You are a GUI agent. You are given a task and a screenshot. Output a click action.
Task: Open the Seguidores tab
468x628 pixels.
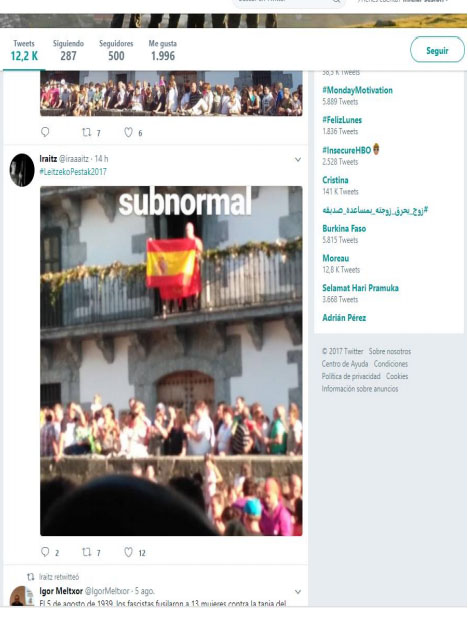tap(116, 50)
